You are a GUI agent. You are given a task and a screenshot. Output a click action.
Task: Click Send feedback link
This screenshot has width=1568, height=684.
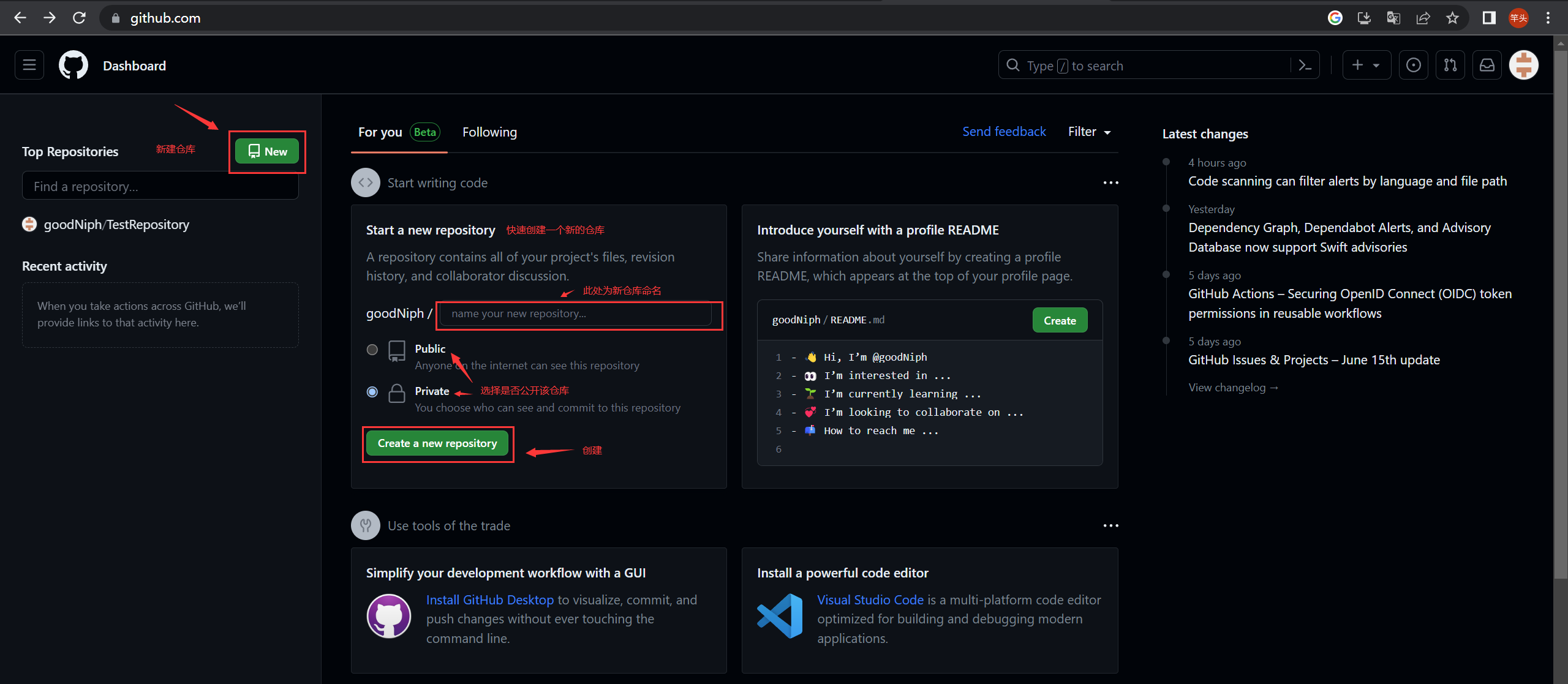click(x=1004, y=132)
